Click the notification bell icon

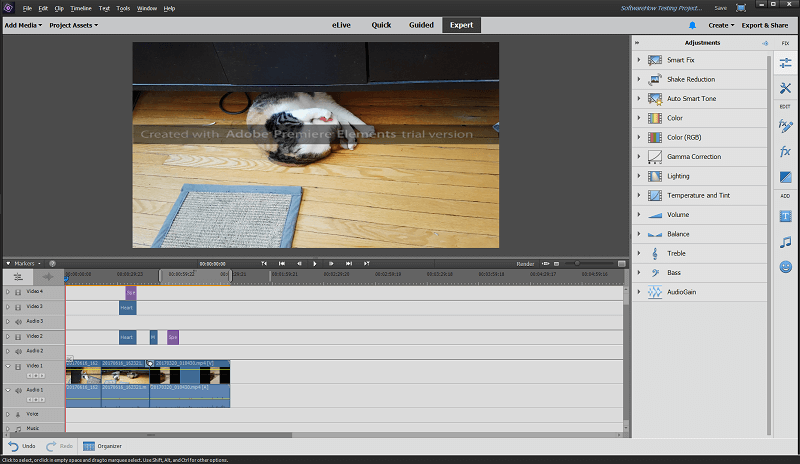coord(692,25)
